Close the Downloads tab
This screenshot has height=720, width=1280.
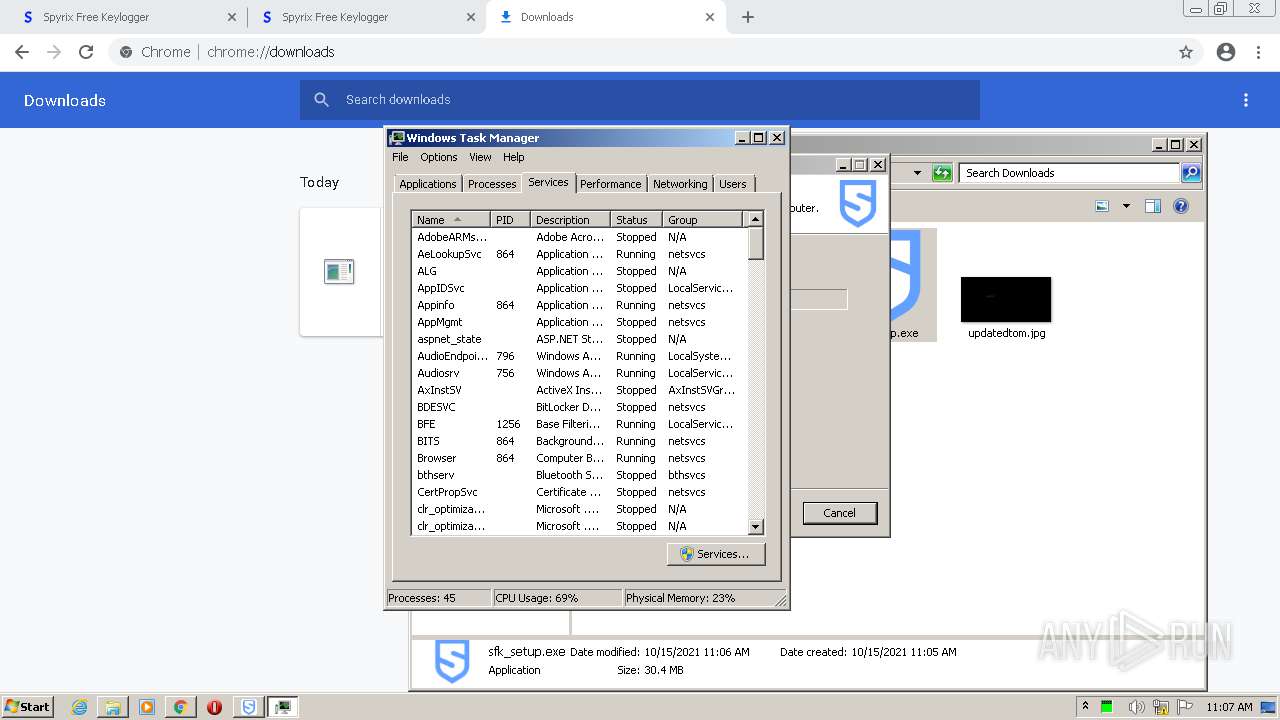710,17
